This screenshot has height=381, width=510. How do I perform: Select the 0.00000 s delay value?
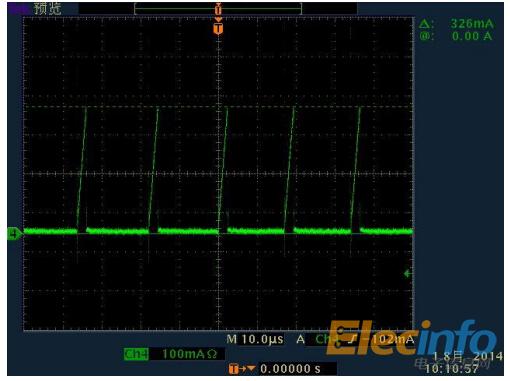[x=290, y=369]
